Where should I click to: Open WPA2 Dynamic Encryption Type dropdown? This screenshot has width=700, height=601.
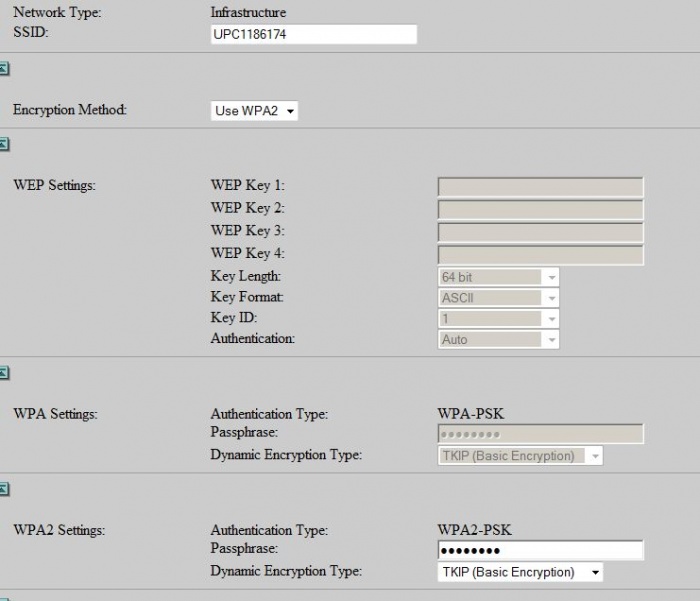(520, 573)
